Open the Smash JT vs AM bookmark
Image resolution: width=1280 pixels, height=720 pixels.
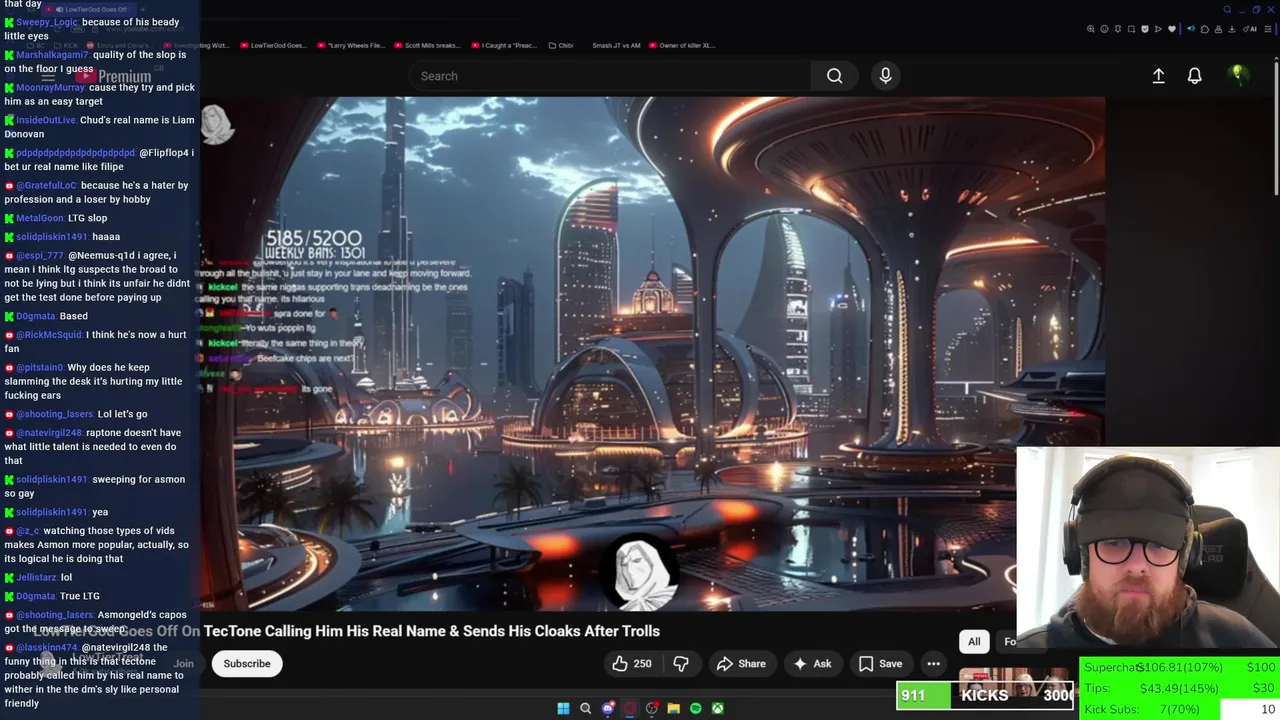(616, 45)
